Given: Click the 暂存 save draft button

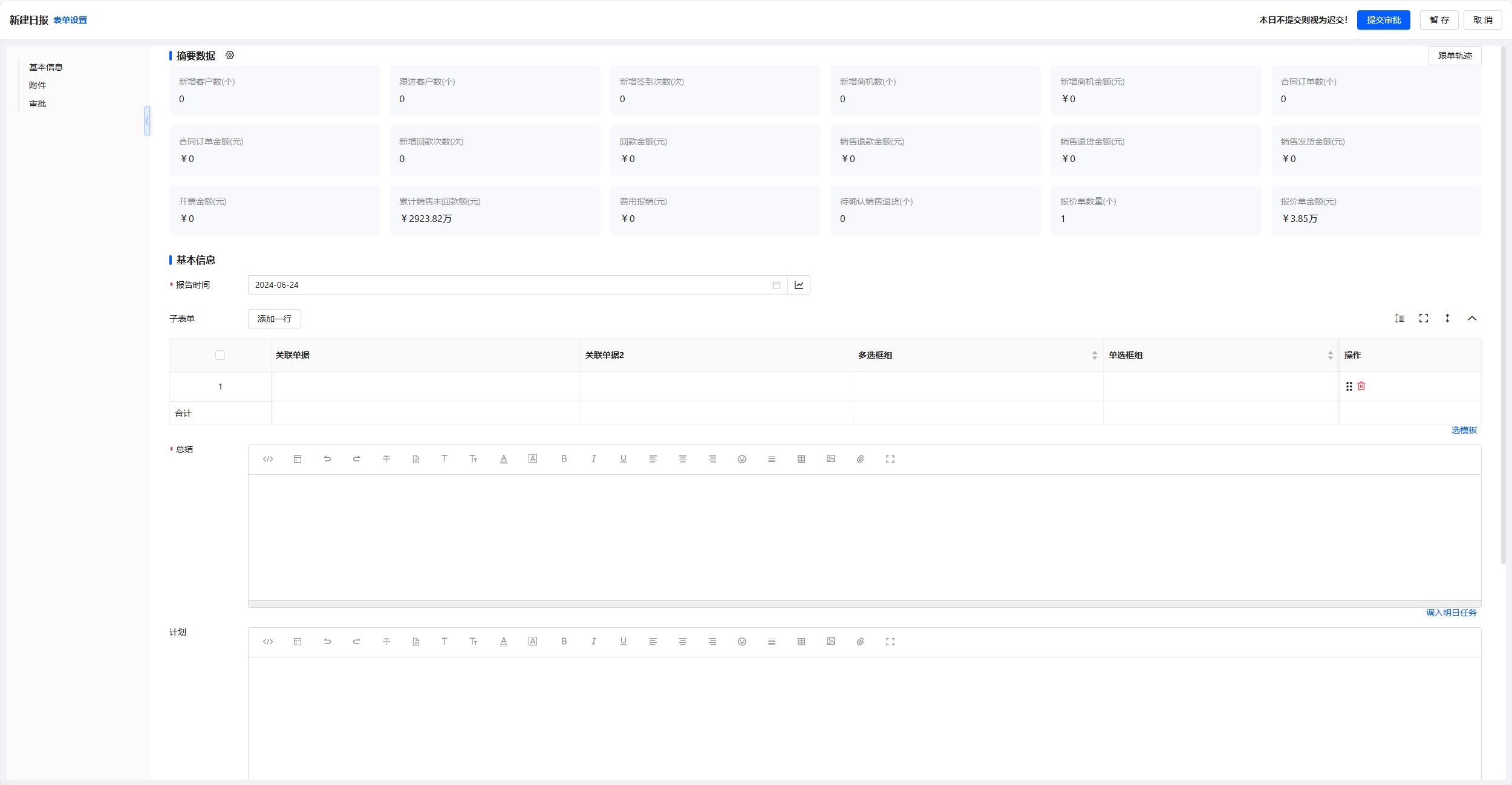Looking at the screenshot, I should tap(1439, 20).
